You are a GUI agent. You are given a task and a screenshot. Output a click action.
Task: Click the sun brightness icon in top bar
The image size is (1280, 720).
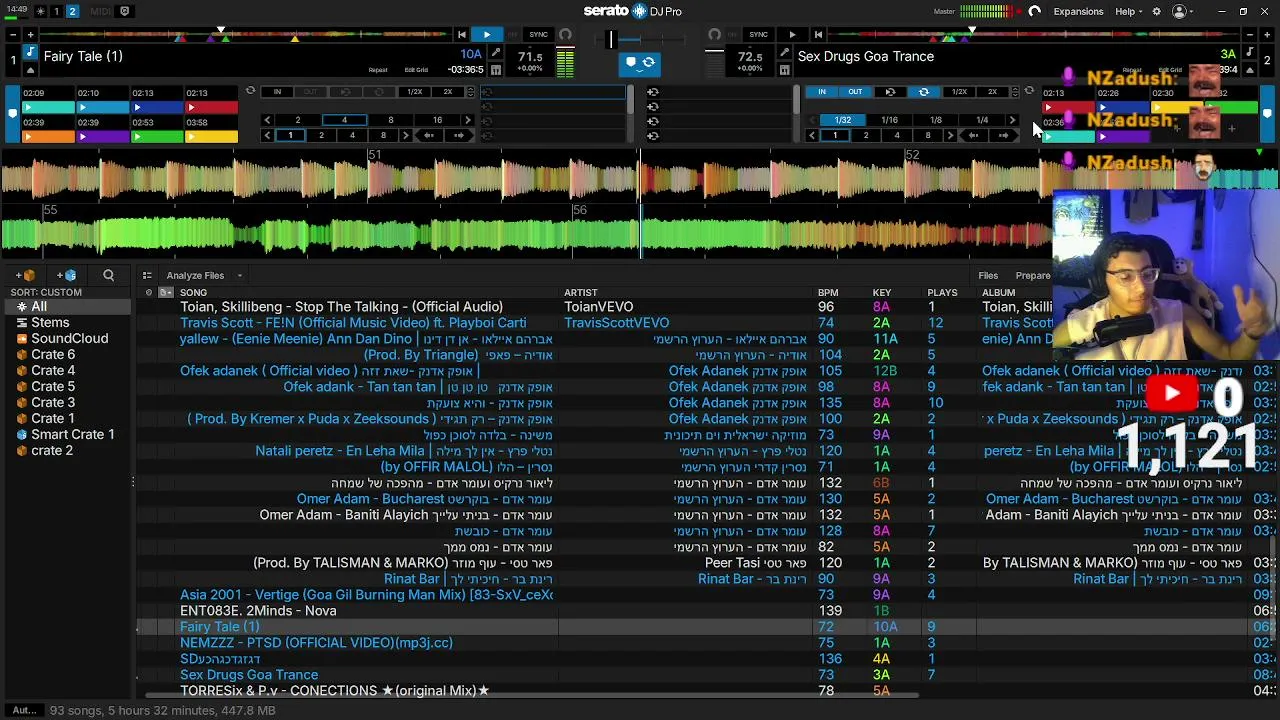click(x=40, y=11)
